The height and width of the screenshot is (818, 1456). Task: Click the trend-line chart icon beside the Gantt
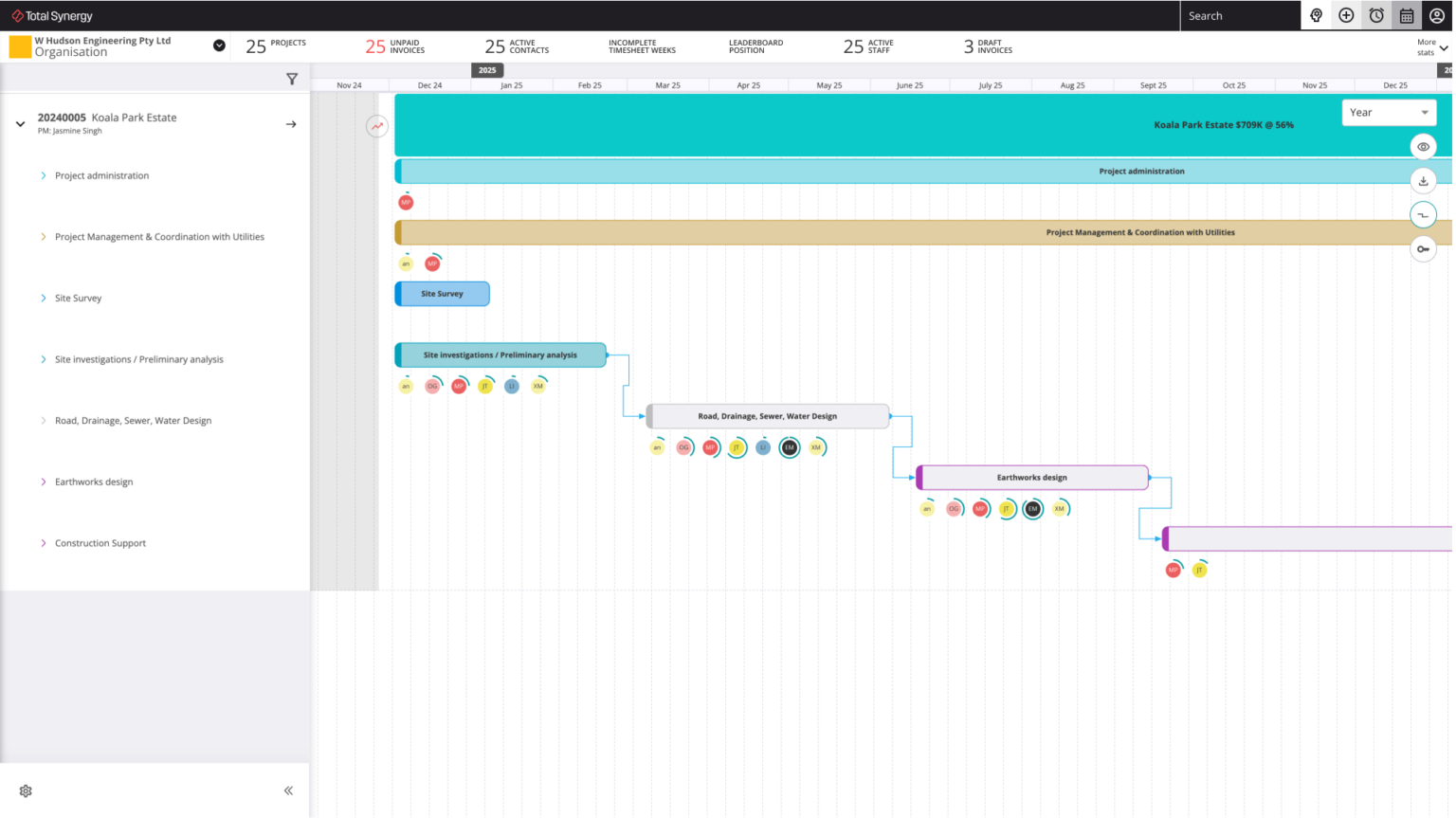[377, 126]
